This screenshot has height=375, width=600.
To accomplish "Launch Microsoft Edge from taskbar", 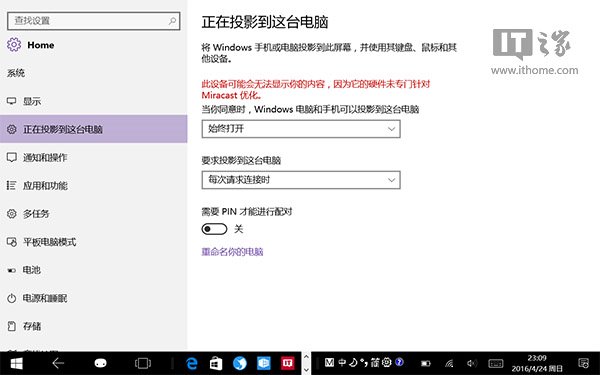I will 192,363.
